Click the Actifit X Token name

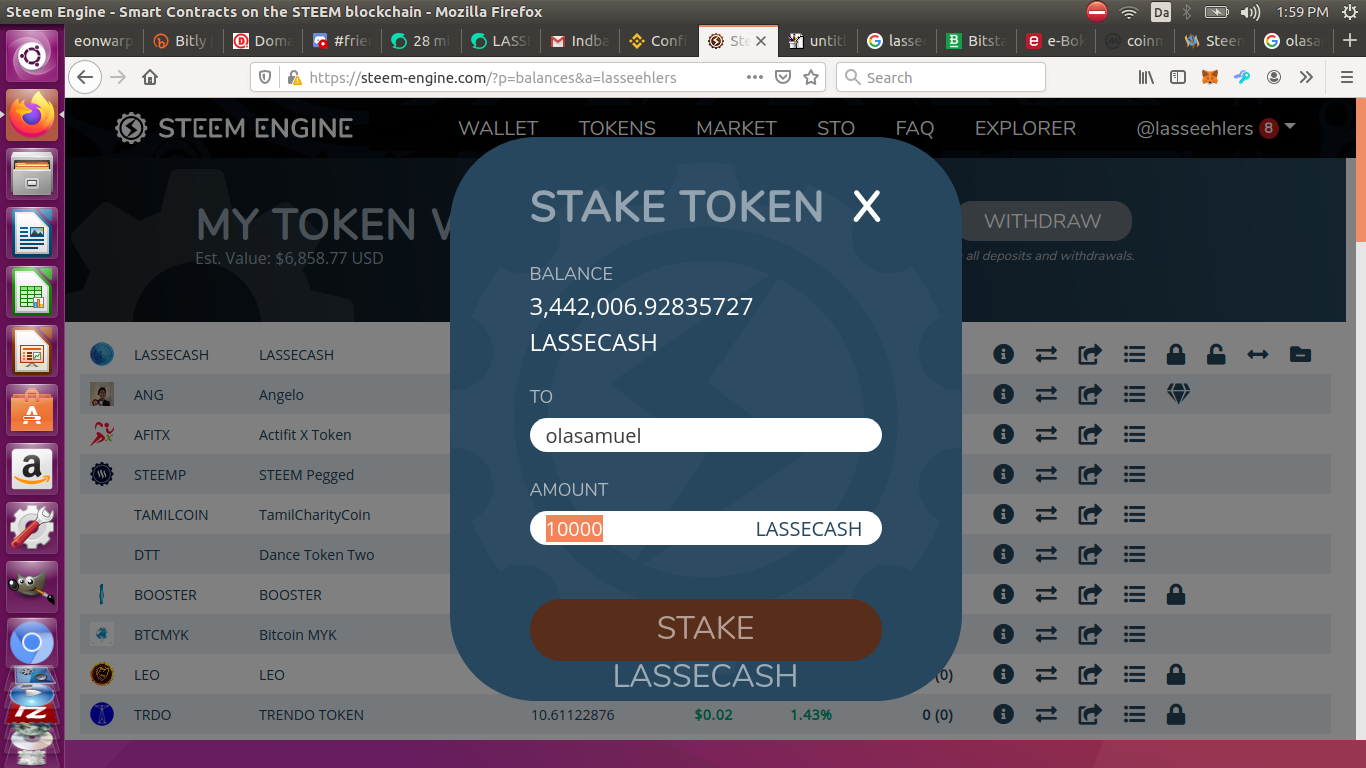[x=305, y=435]
